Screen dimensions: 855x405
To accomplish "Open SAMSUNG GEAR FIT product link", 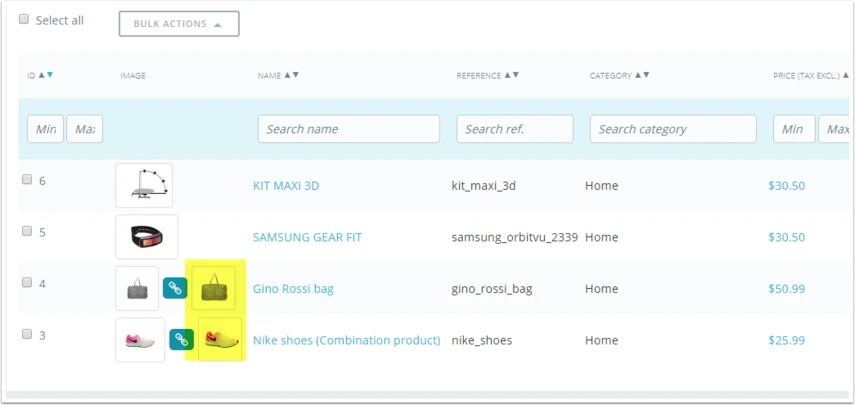I will click(x=307, y=237).
